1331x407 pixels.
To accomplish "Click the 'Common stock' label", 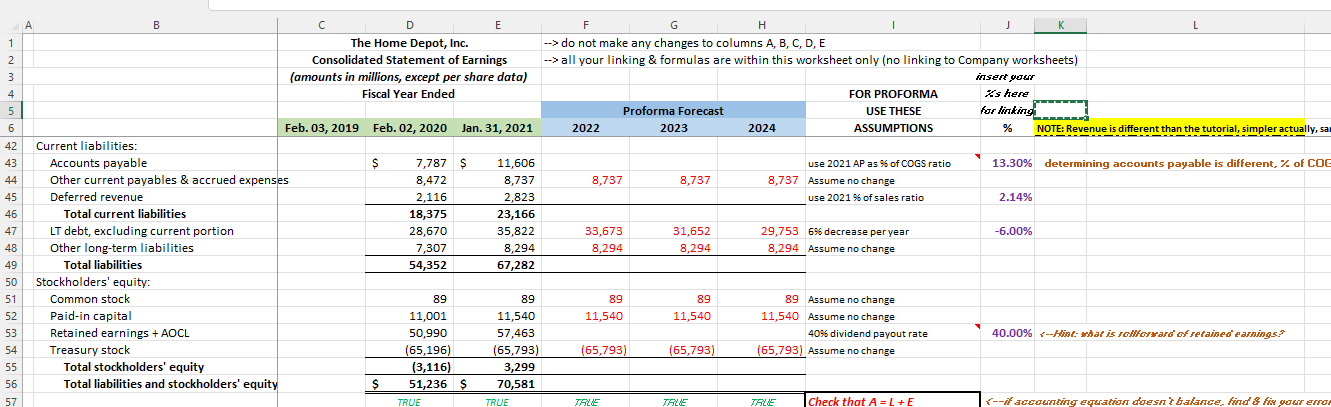I will point(90,298).
